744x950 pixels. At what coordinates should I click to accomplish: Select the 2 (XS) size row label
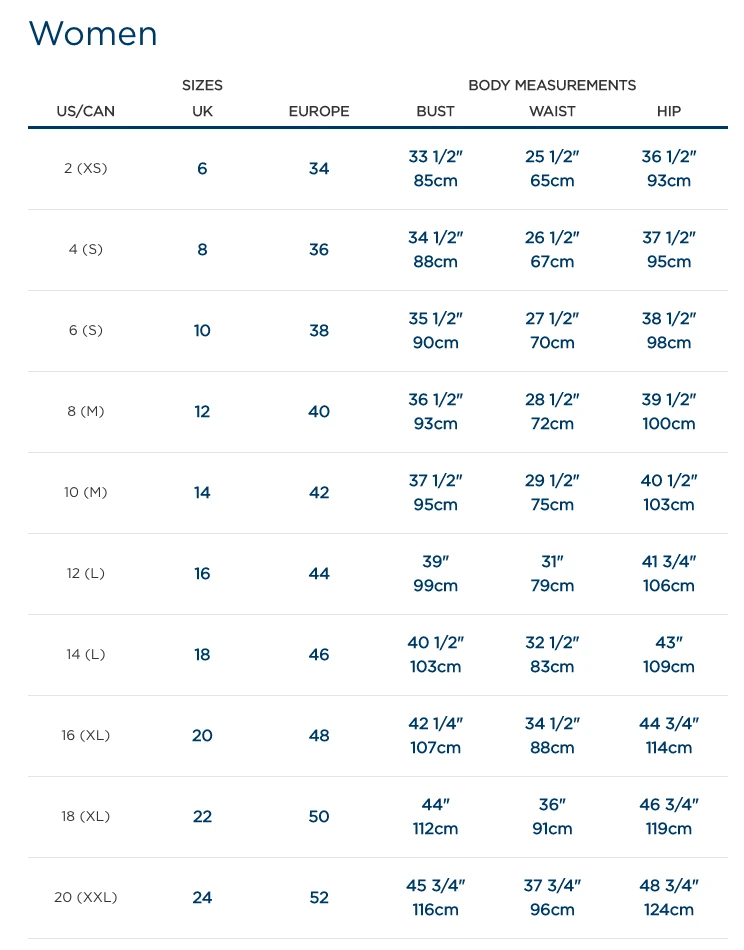(85, 168)
